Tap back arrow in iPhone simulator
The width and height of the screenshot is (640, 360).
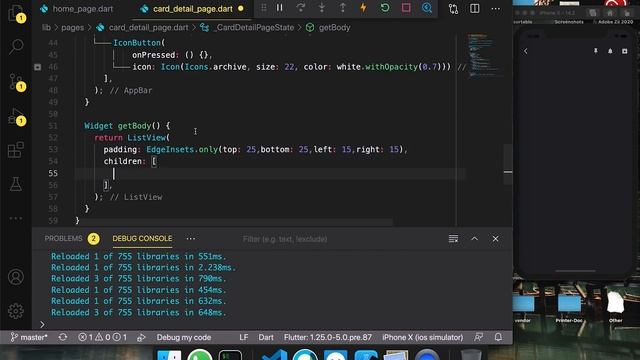click(526, 51)
